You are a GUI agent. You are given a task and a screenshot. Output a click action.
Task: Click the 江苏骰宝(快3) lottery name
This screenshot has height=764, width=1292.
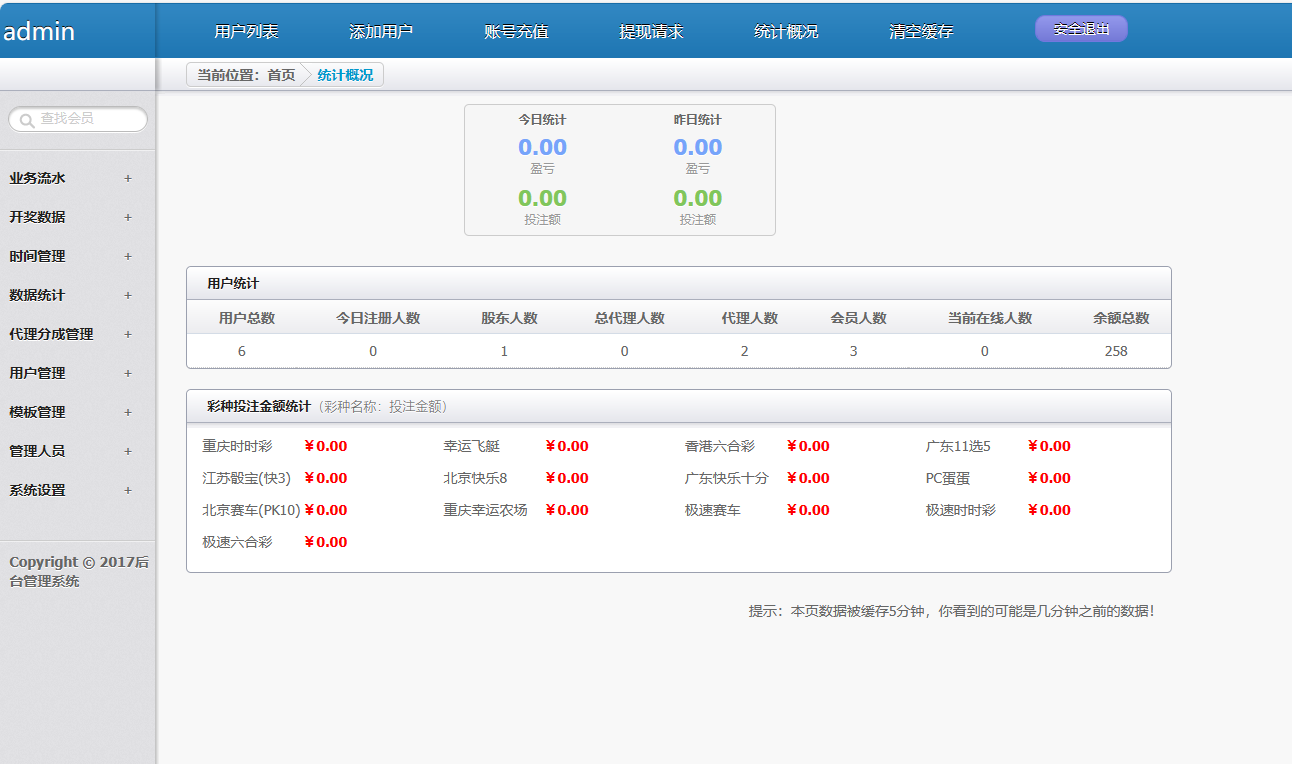click(246, 478)
